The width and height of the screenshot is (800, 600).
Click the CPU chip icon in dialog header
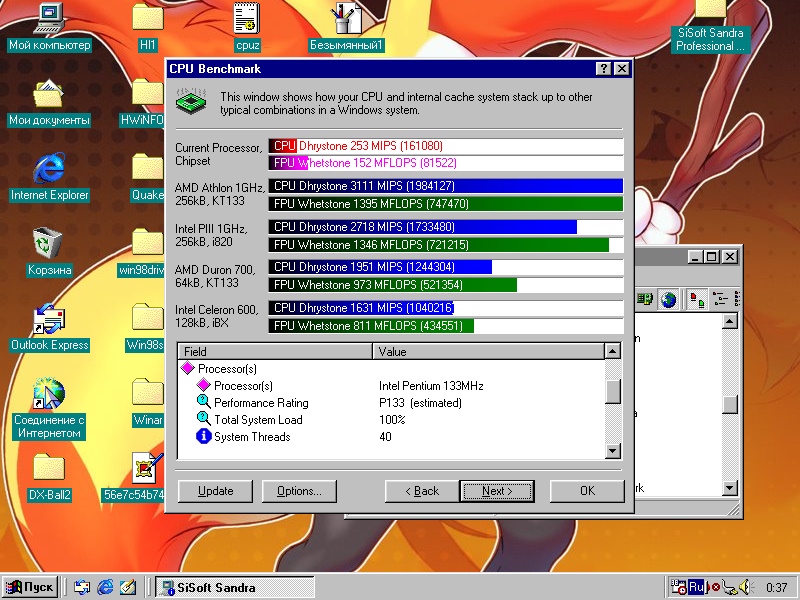point(191,101)
